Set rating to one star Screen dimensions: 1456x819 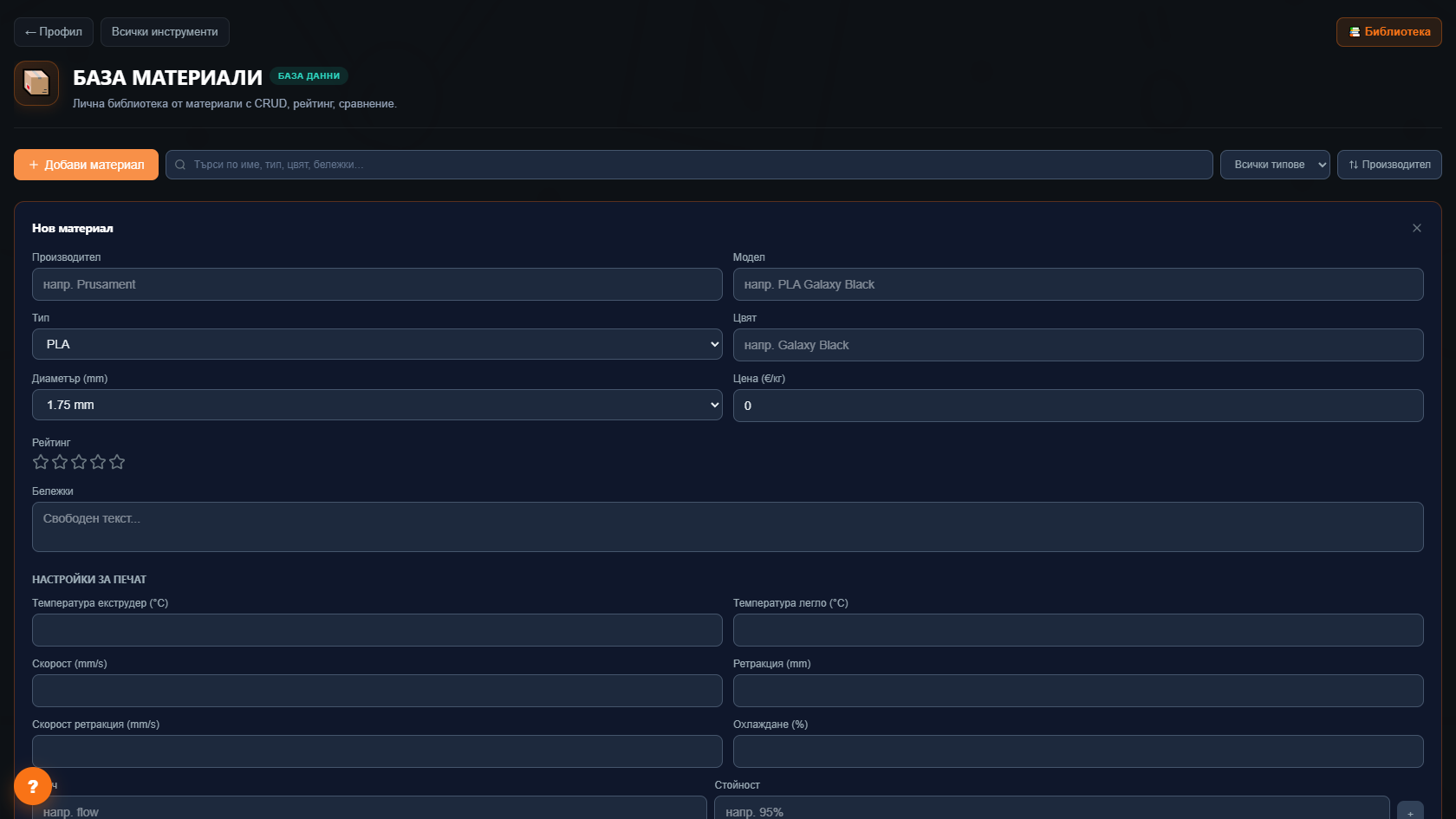pyautogui.click(x=41, y=462)
